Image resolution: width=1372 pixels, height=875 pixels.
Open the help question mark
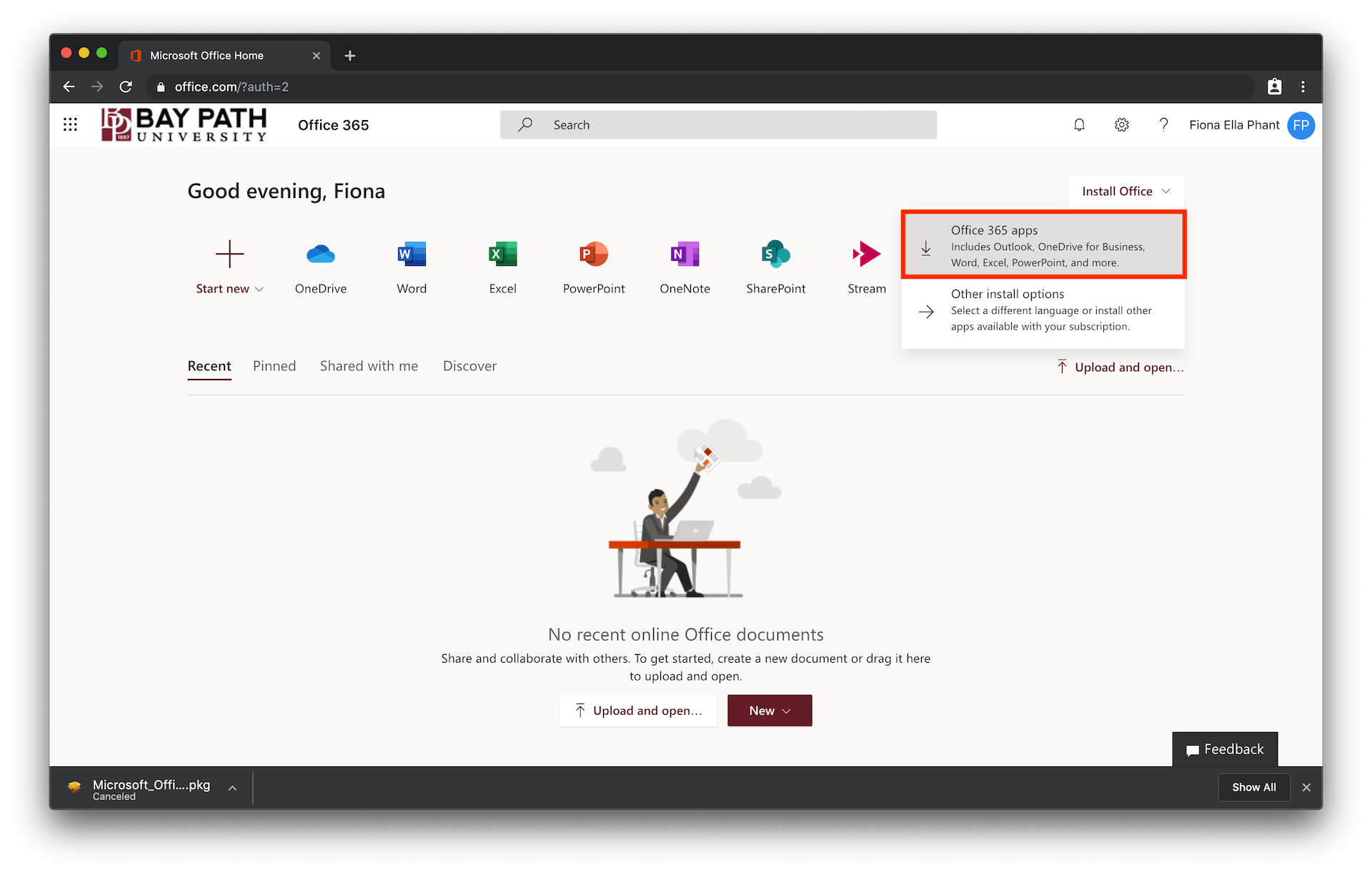pos(1163,125)
